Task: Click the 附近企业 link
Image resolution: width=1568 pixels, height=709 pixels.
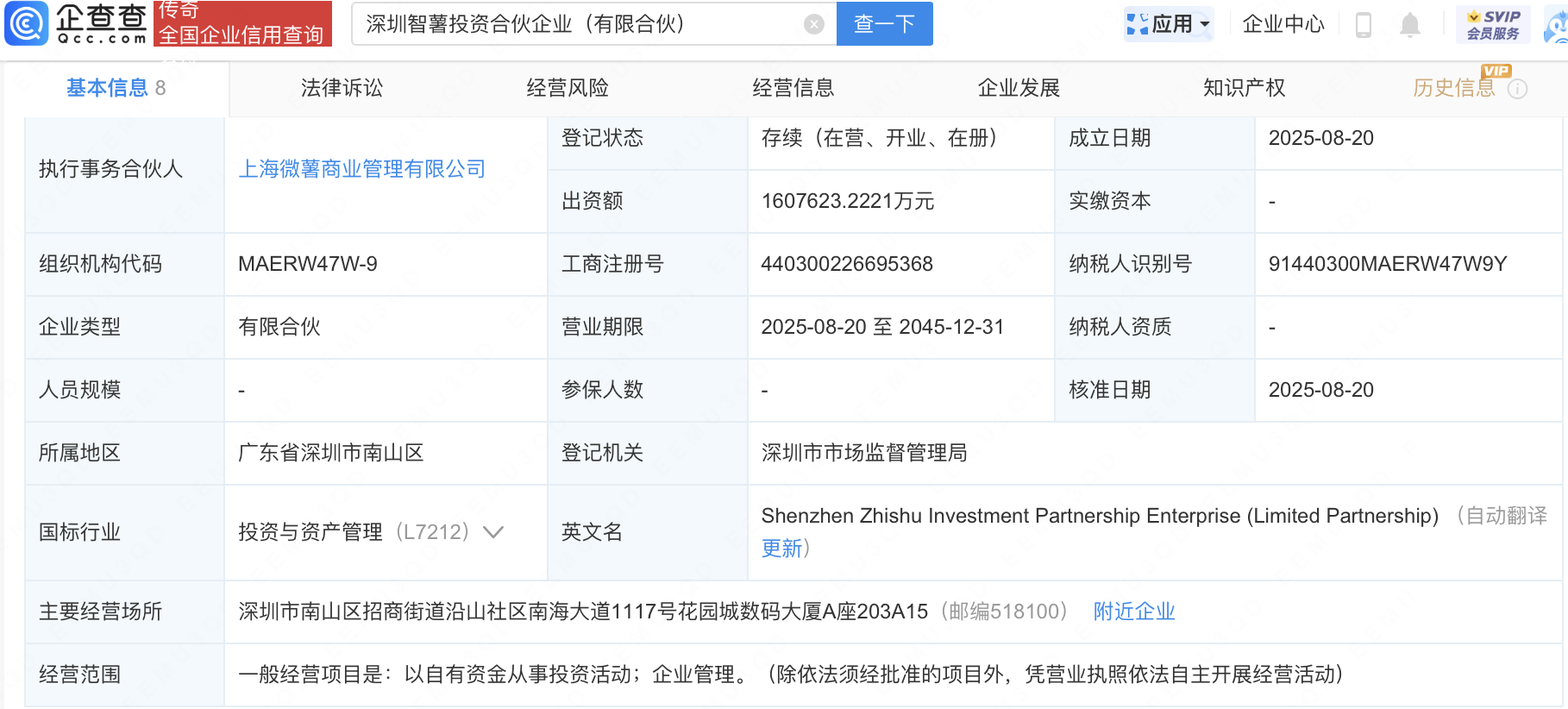Action: (x=1134, y=612)
